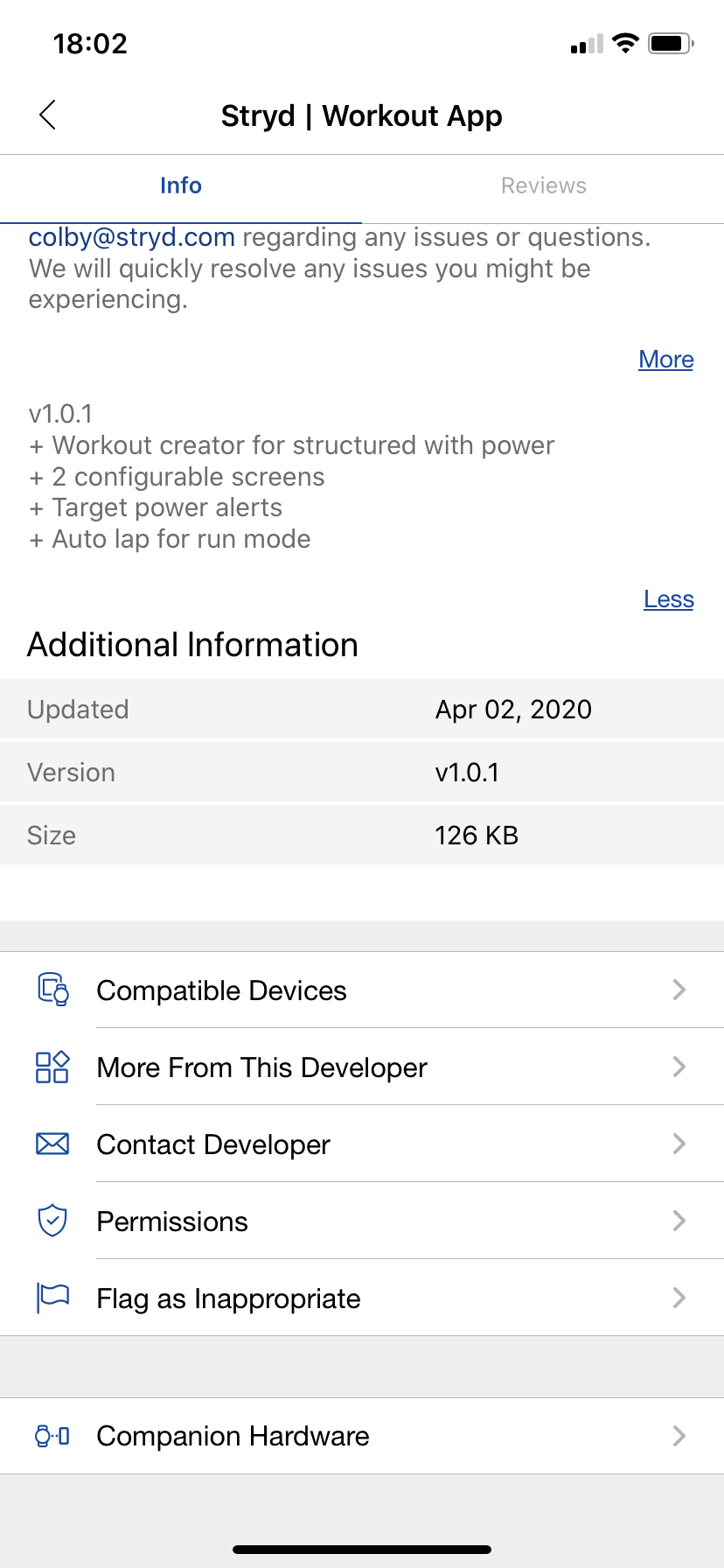Tap the Compatible Devices watch icon
Image resolution: width=724 pixels, height=1568 pixels.
point(52,990)
